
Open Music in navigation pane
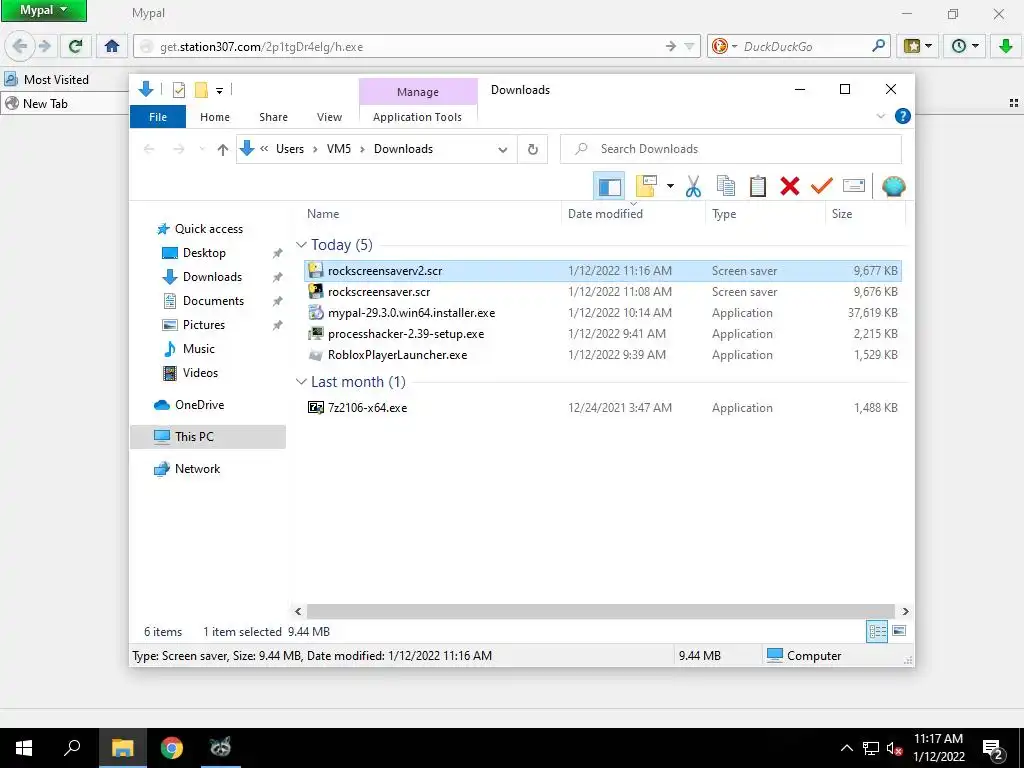click(x=198, y=349)
